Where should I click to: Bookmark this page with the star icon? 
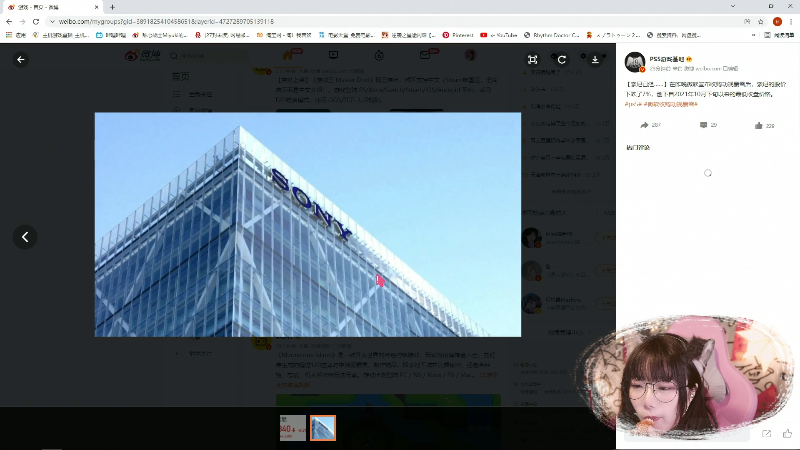(761, 21)
